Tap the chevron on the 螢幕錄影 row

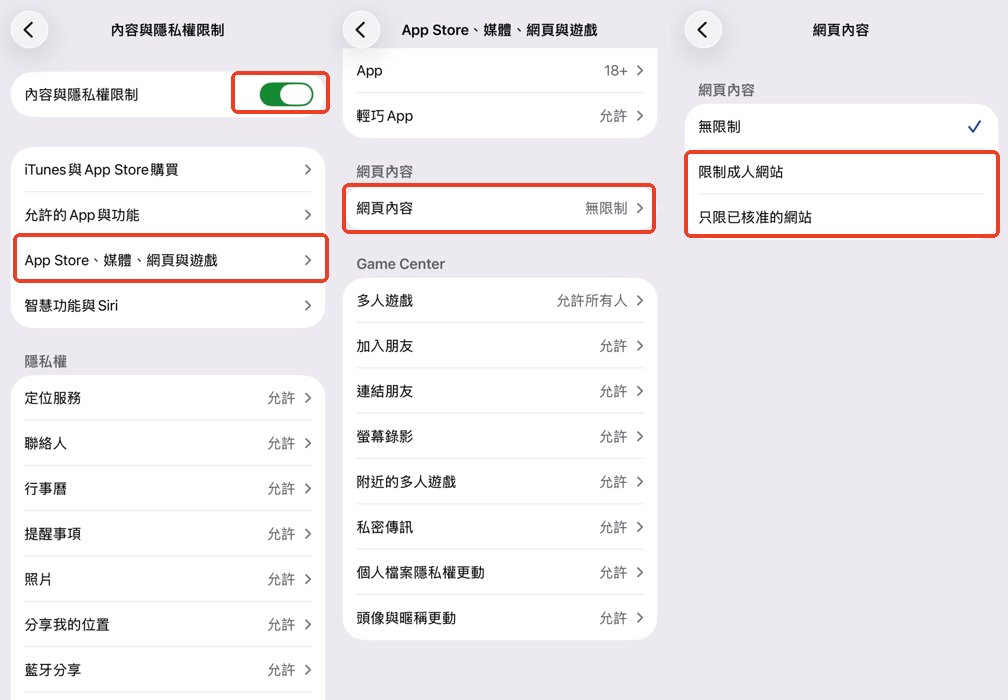(x=640, y=437)
